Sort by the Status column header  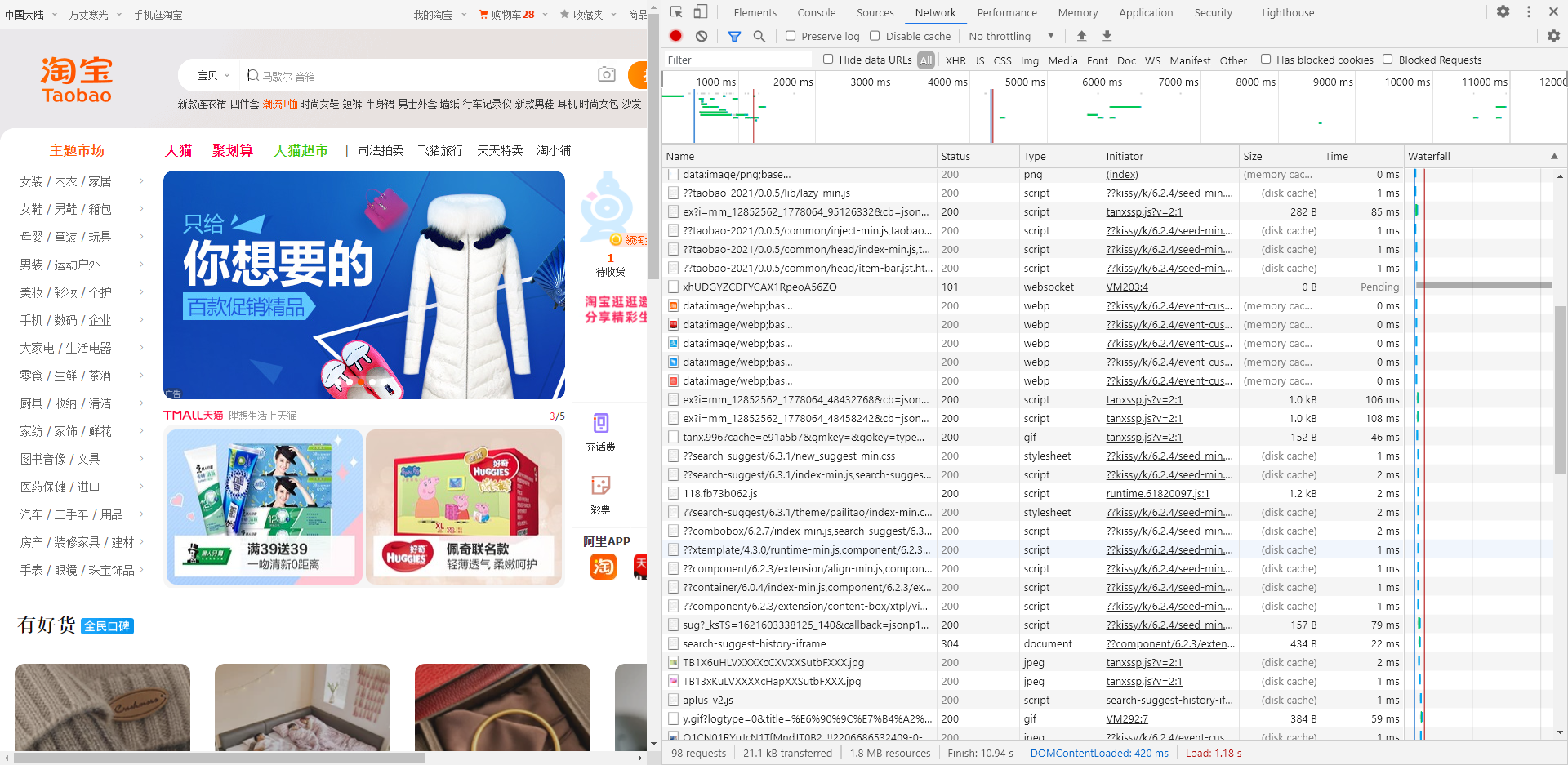pos(978,156)
